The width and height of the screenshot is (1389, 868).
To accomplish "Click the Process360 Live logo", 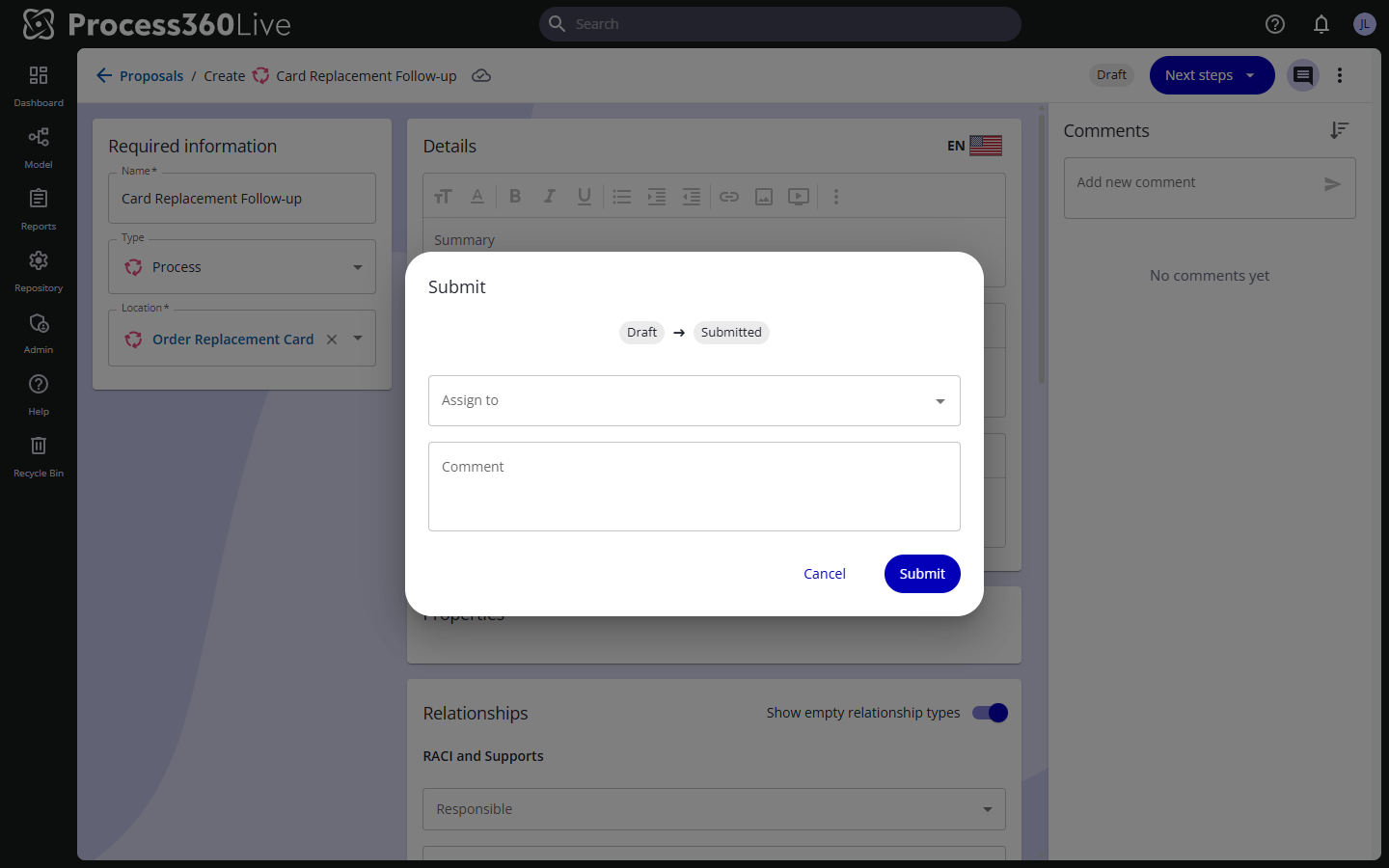I will pyautogui.click(x=156, y=24).
